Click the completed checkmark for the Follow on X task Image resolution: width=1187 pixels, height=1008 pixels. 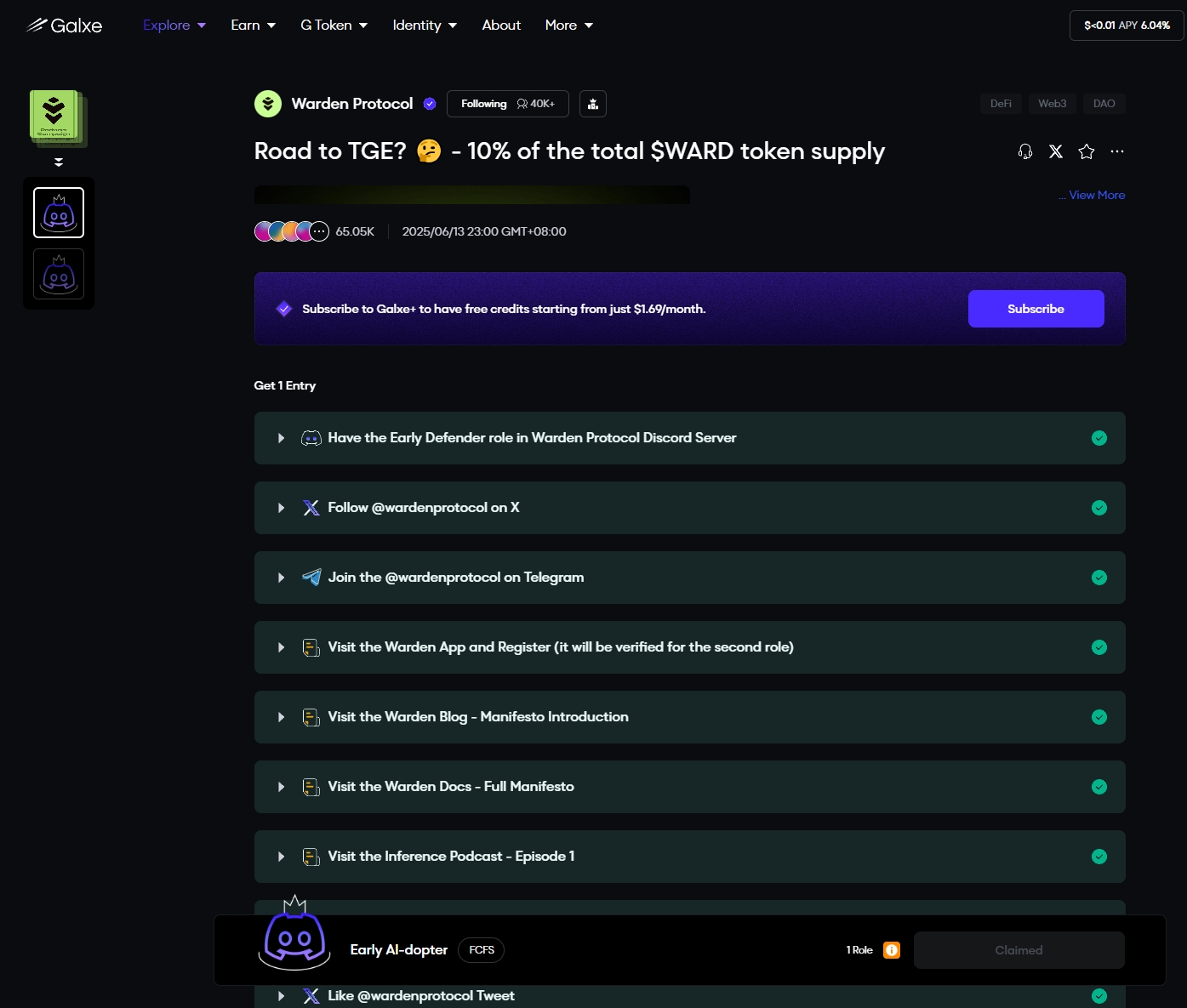click(x=1099, y=508)
